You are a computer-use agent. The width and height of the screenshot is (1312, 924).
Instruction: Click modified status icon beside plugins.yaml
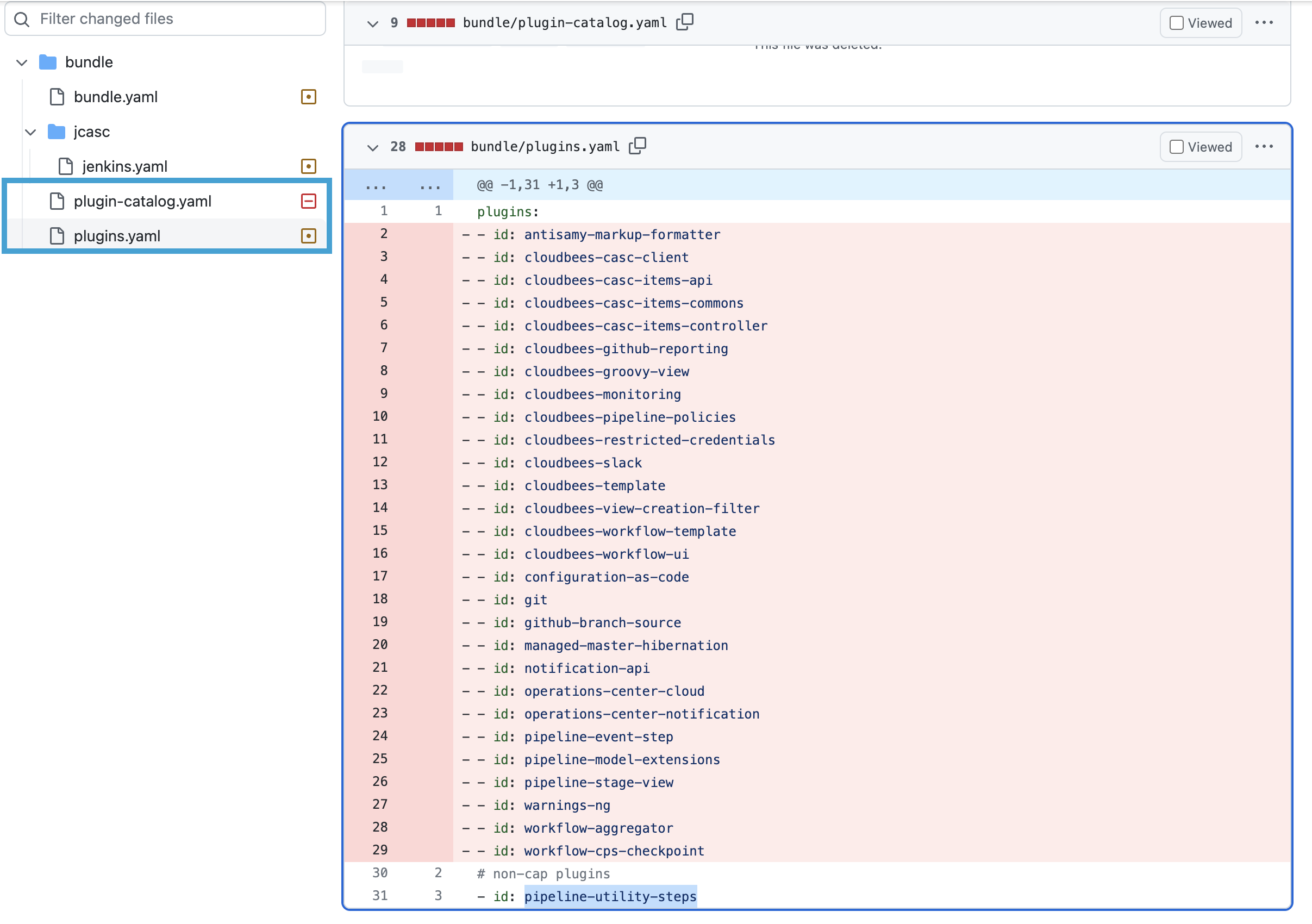click(x=309, y=235)
